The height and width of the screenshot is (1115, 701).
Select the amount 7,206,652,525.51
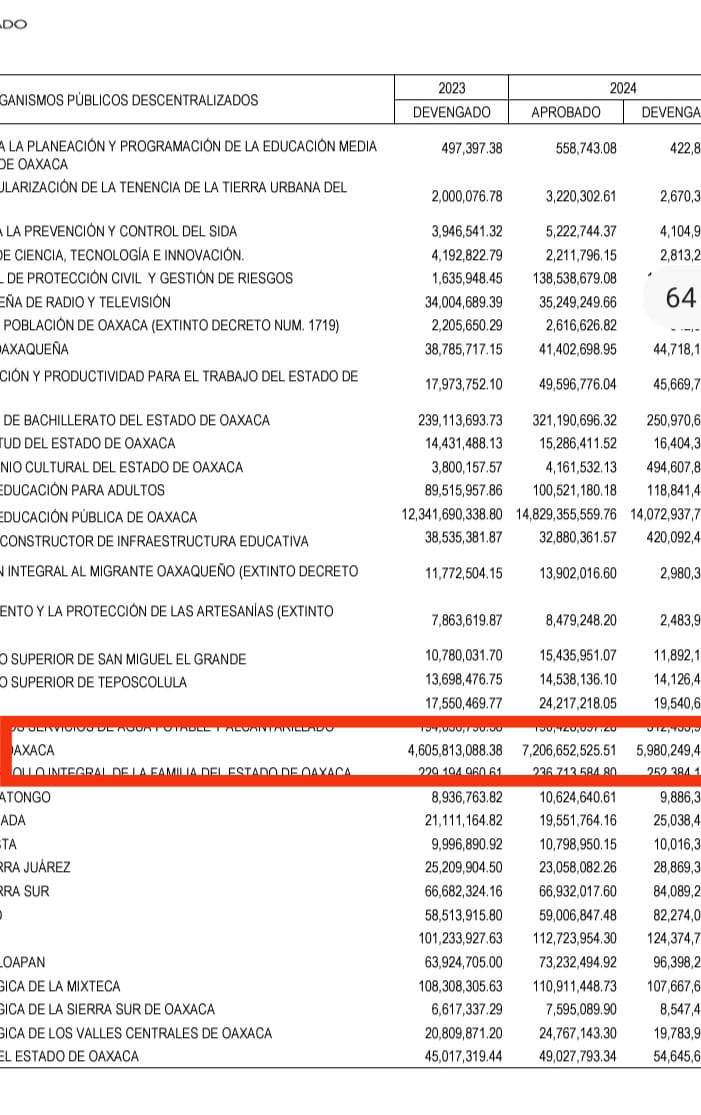click(569, 750)
